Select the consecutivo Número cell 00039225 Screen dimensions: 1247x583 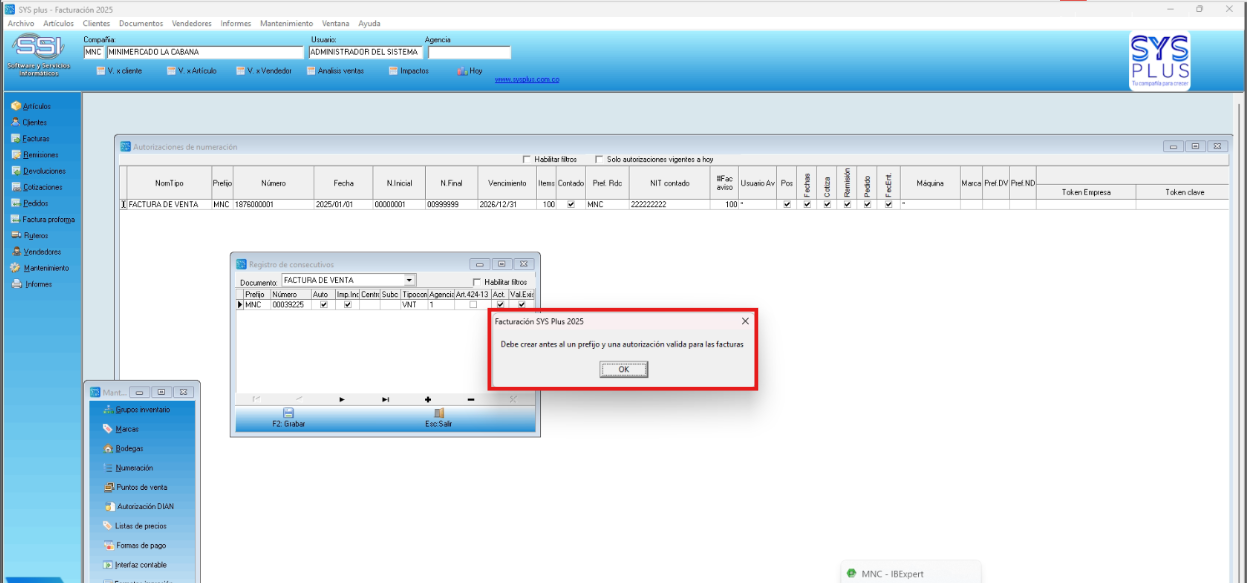(x=290, y=305)
